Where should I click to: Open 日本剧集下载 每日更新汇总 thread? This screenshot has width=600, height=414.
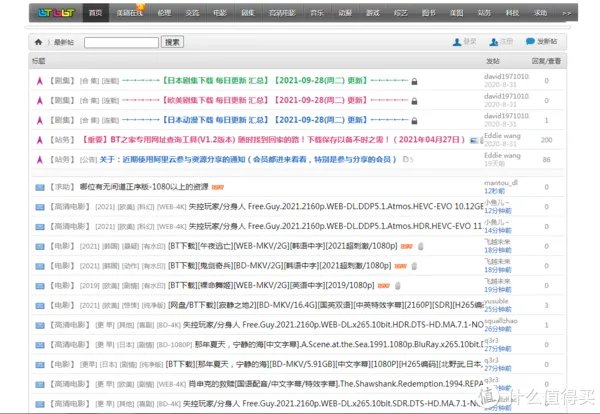coord(265,81)
